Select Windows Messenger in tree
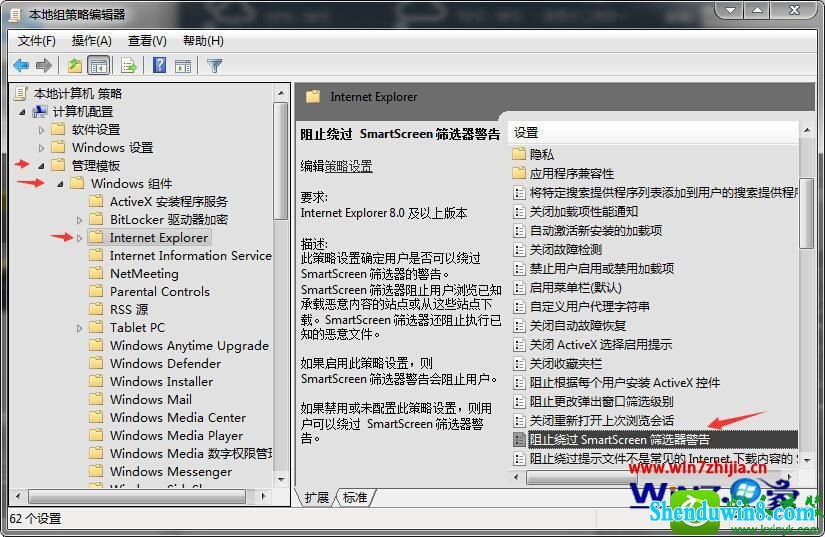 (170, 472)
